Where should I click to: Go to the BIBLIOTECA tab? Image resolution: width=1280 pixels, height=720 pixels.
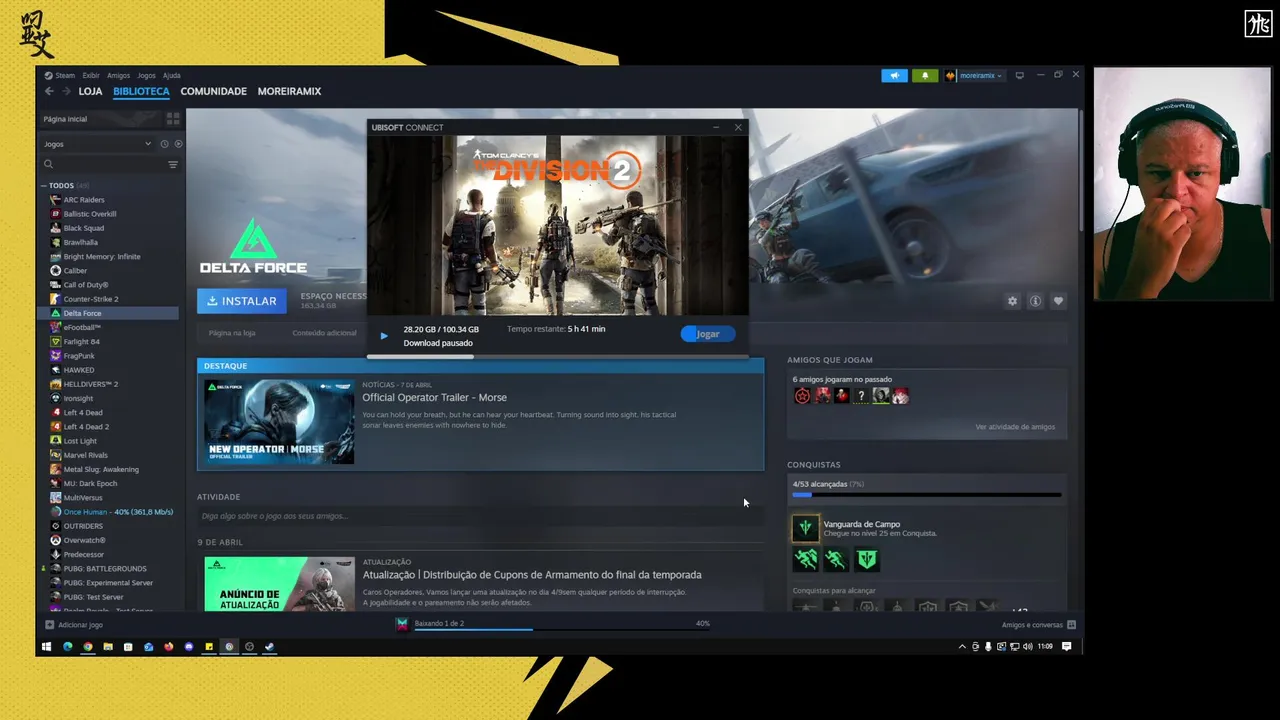point(141,91)
